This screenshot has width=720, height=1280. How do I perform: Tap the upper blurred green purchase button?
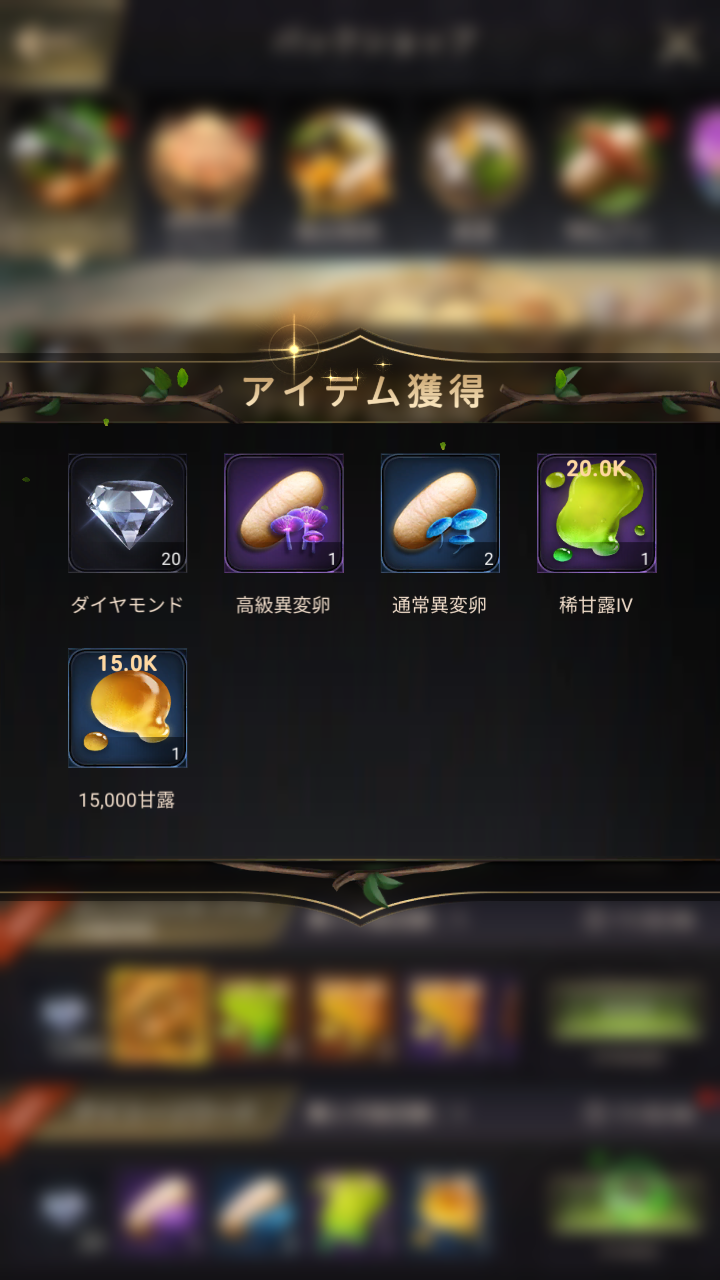click(x=625, y=1013)
